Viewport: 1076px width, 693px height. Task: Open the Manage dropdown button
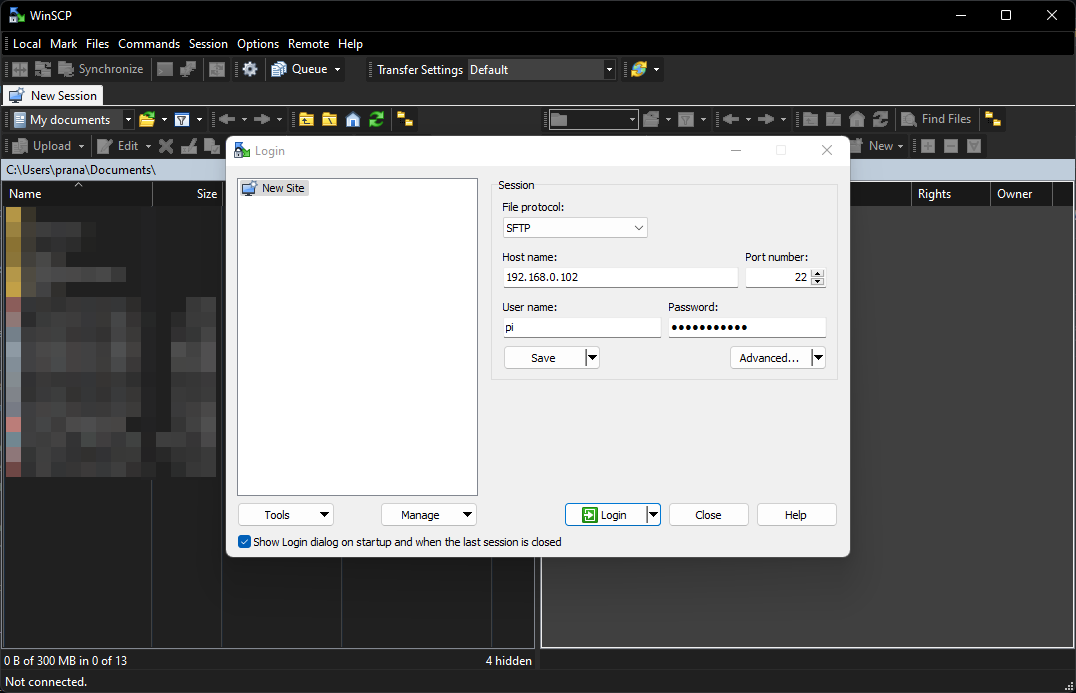[x=429, y=515]
